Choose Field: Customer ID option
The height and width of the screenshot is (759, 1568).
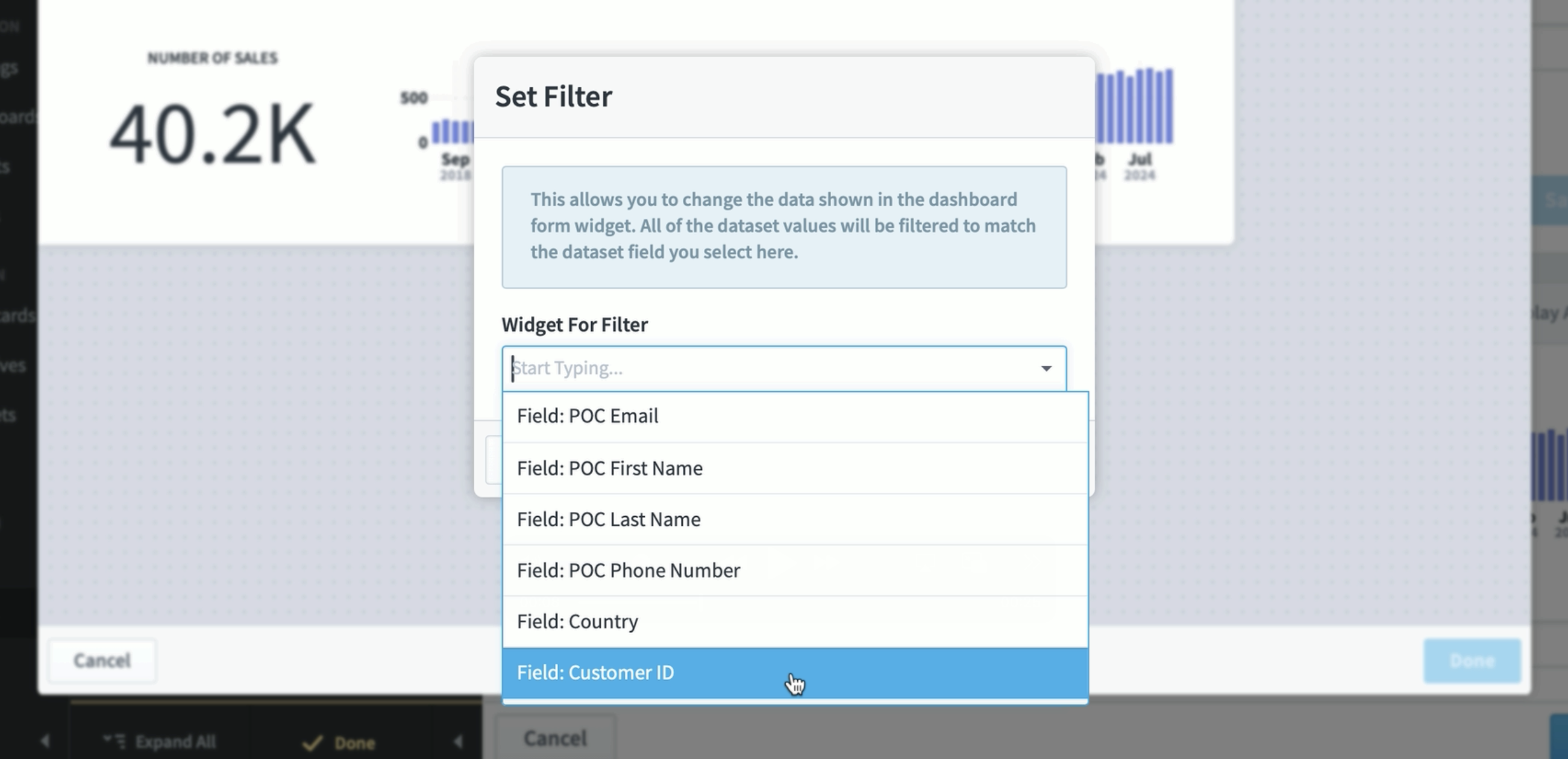[795, 673]
